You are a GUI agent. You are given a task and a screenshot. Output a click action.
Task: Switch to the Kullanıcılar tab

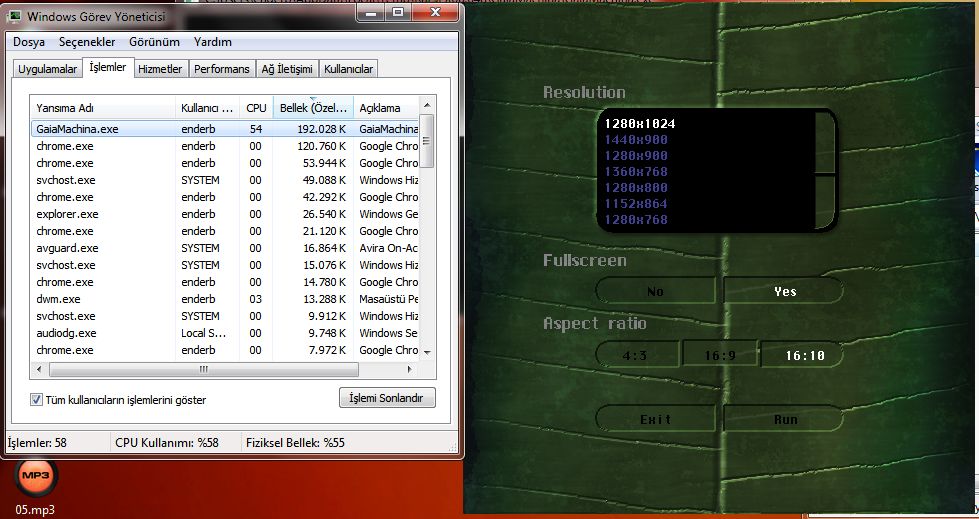pos(348,69)
